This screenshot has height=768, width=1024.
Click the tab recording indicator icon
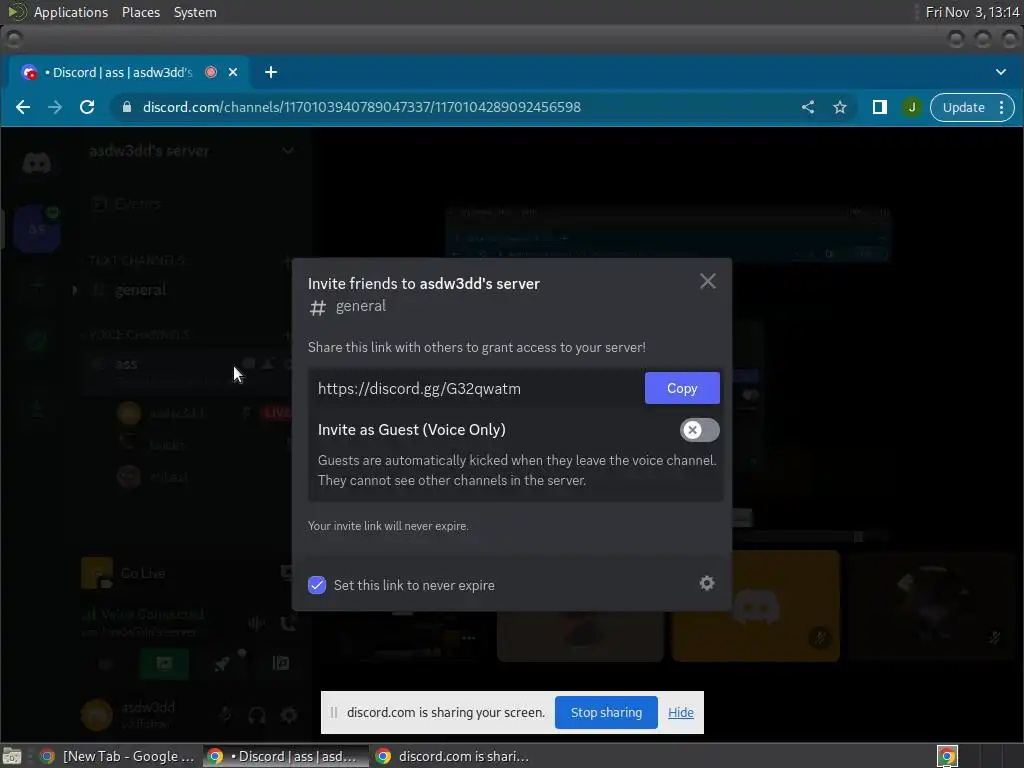point(210,72)
